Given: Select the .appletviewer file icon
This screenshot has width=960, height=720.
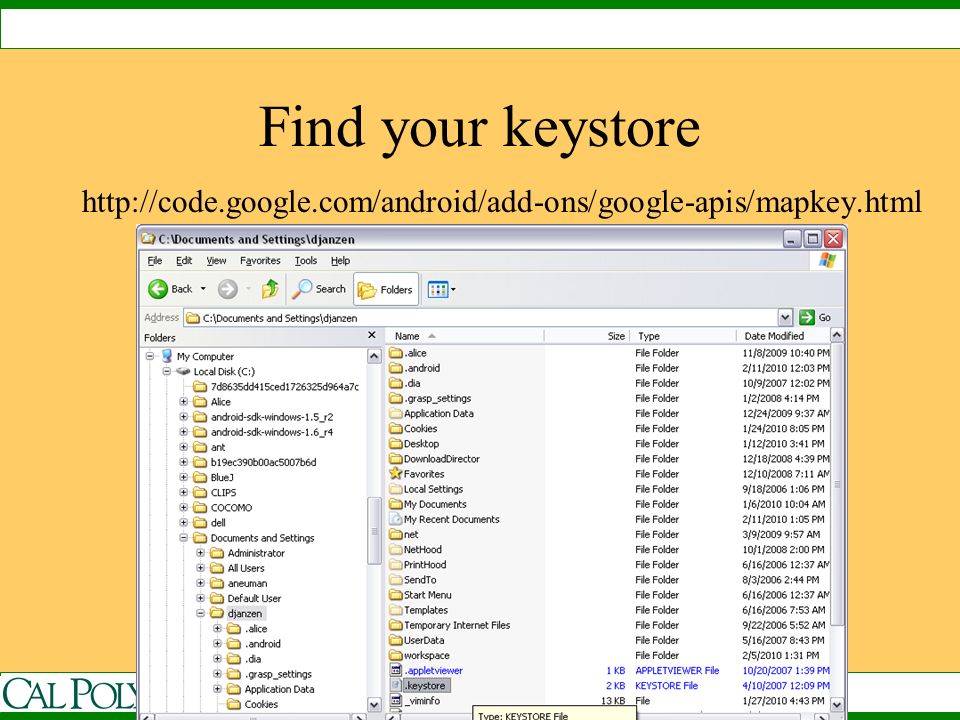Looking at the screenshot, I should (396, 670).
